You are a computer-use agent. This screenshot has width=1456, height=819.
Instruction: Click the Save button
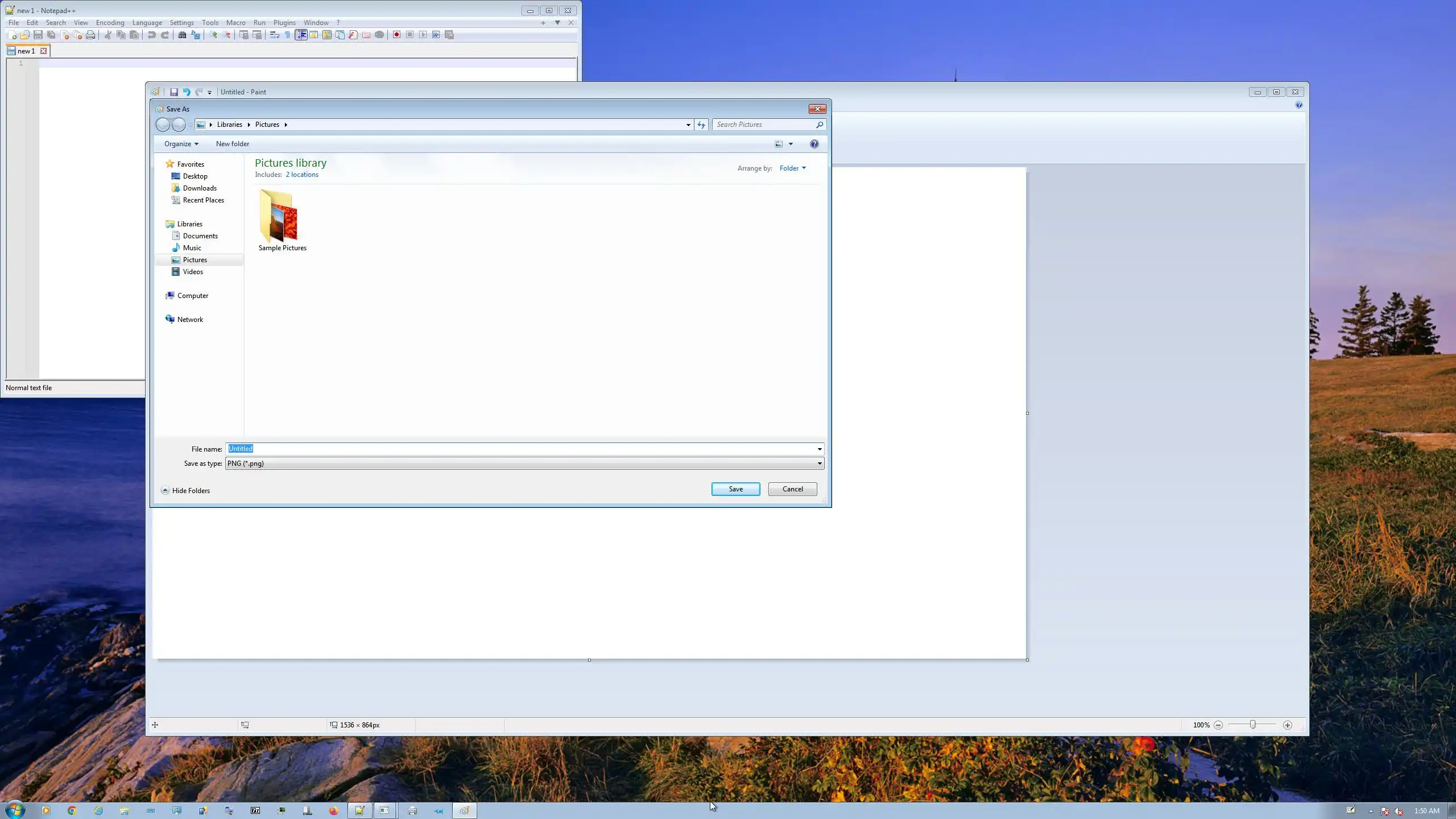tap(735, 489)
